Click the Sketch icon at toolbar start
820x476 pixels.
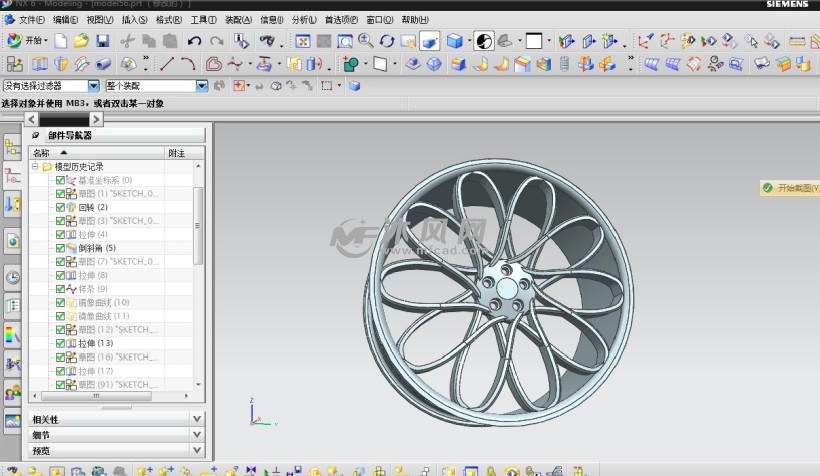[x=15, y=64]
